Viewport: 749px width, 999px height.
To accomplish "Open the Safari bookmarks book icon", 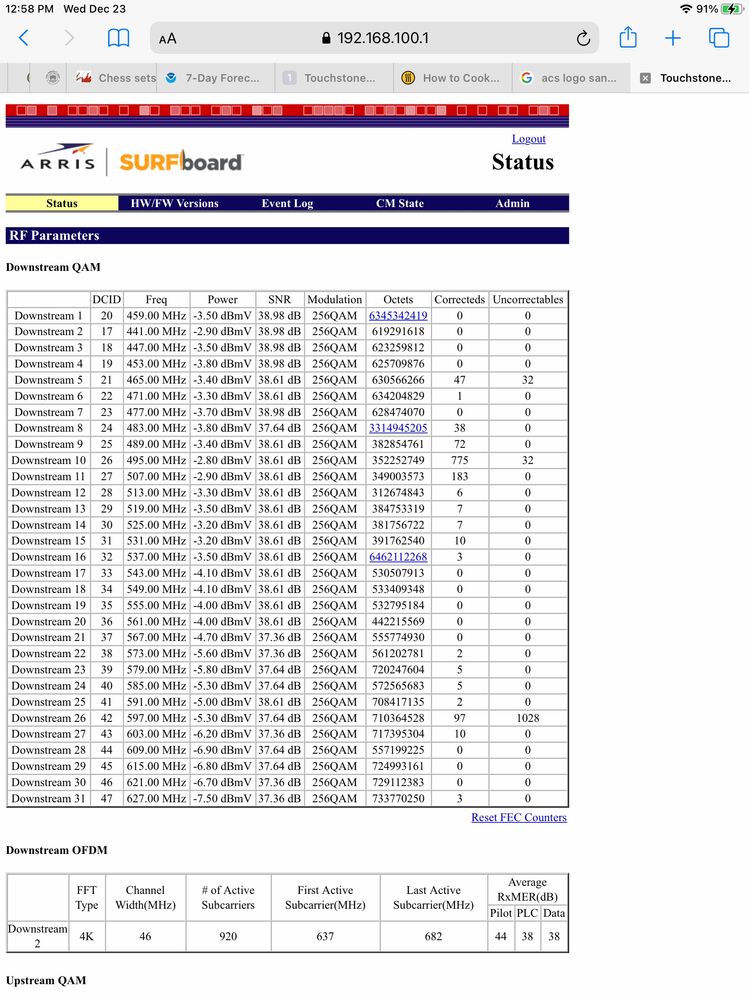I will coord(118,38).
